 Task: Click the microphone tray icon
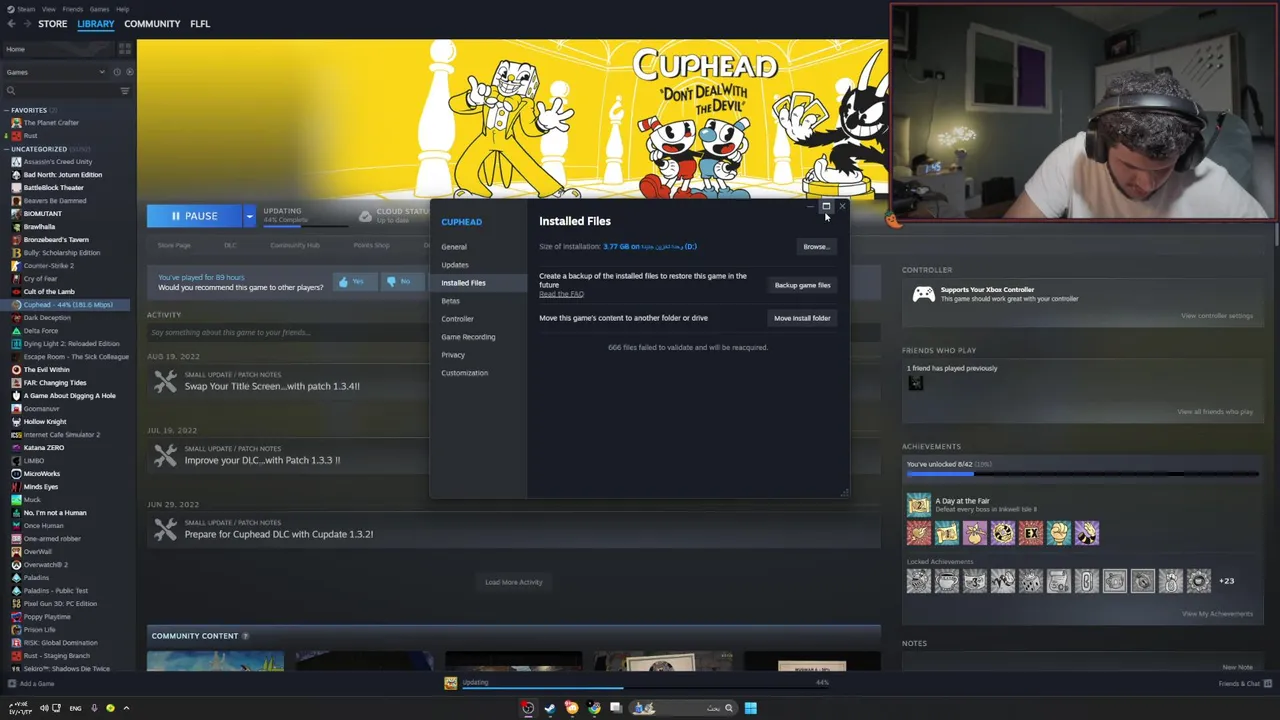point(94,708)
